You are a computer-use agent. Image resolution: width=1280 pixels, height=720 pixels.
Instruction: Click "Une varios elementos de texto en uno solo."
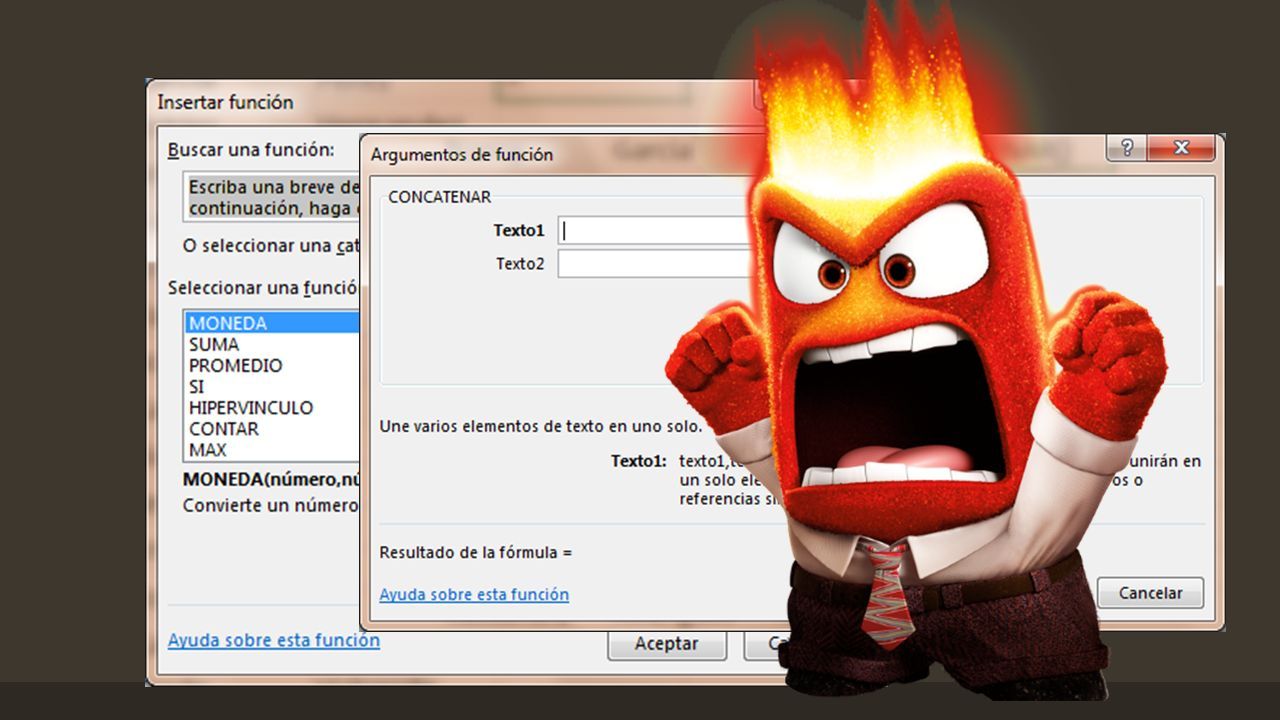click(541, 426)
